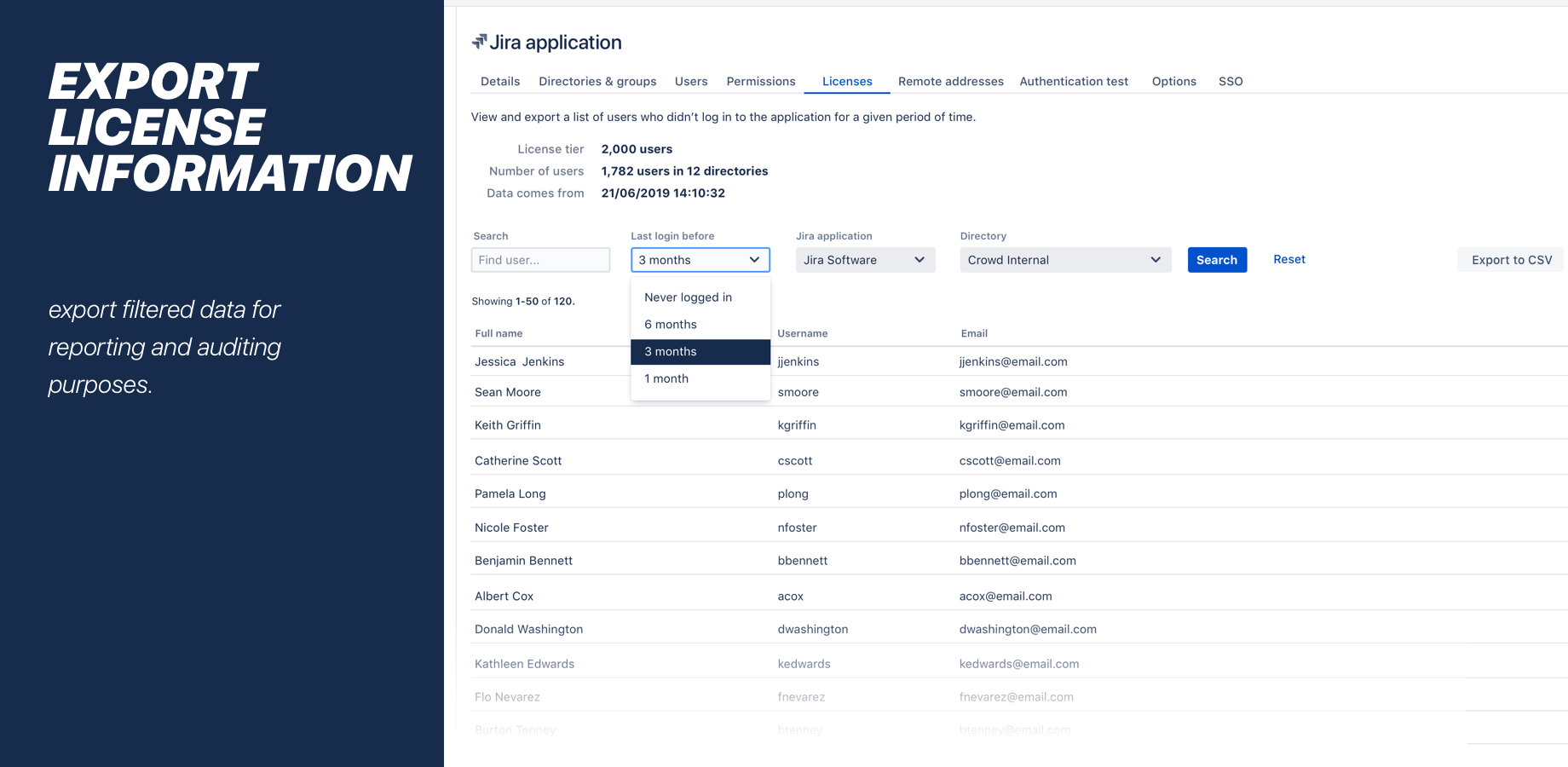Click Nicole Foster full name

point(511,528)
